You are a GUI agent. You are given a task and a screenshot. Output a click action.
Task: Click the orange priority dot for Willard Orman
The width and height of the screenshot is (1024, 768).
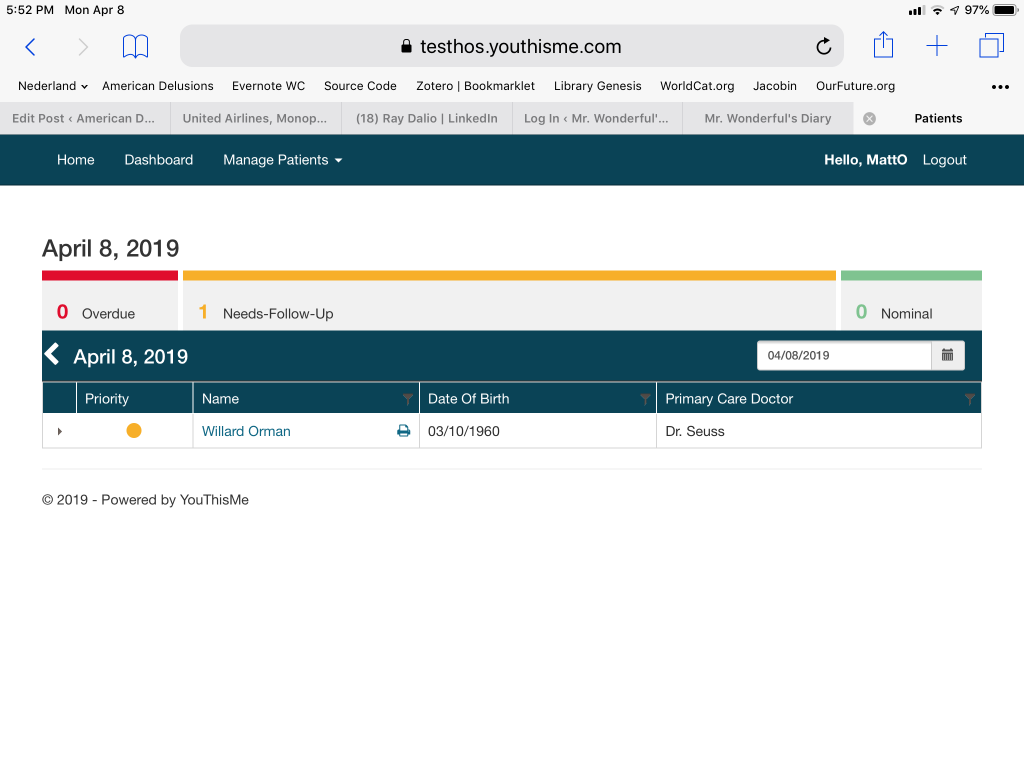pyautogui.click(x=134, y=430)
